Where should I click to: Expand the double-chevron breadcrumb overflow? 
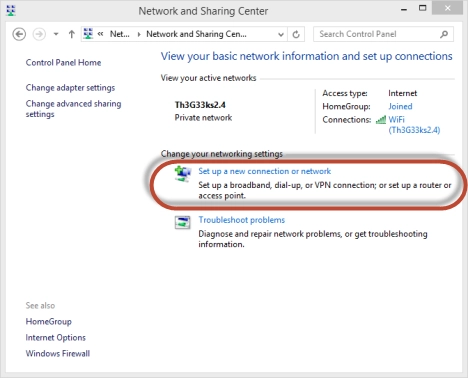100,34
